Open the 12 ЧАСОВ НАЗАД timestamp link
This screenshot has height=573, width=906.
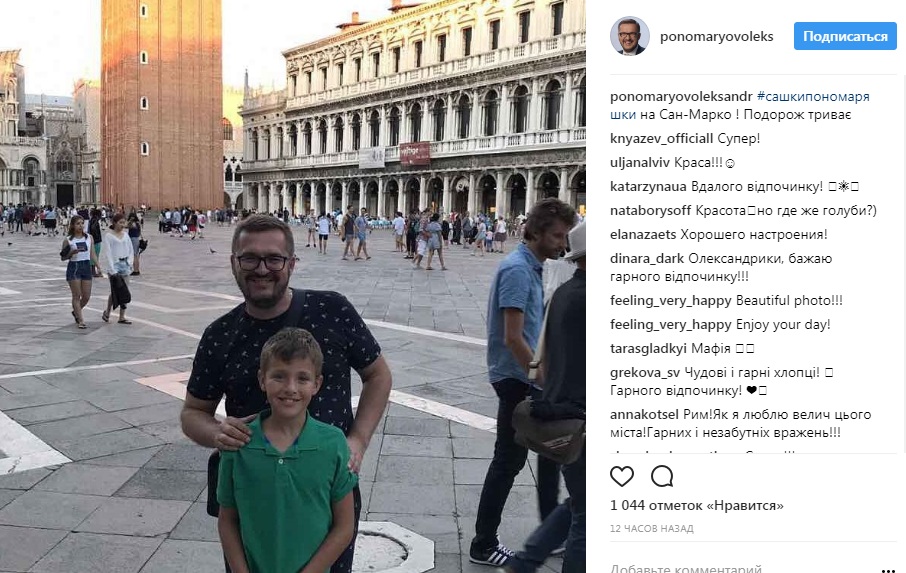pyautogui.click(x=652, y=529)
